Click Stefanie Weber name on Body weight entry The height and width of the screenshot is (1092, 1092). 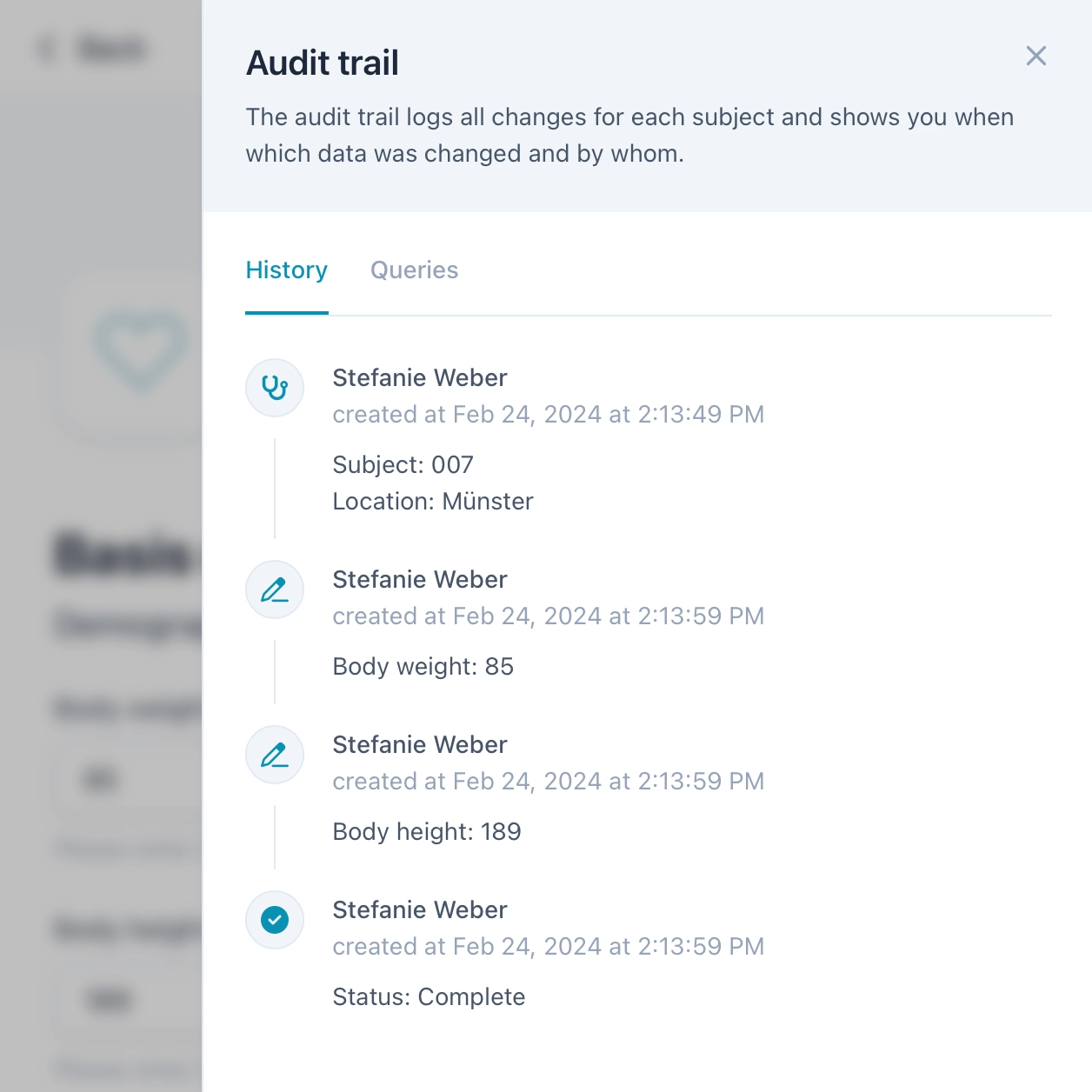419,580
